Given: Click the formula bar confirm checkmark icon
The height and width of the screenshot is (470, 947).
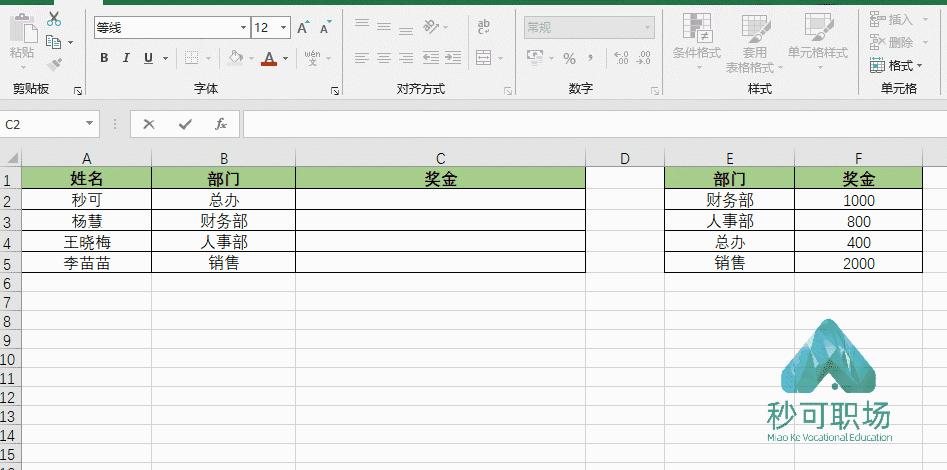Looking at the screenshot, I should click(x=185, y=124).
